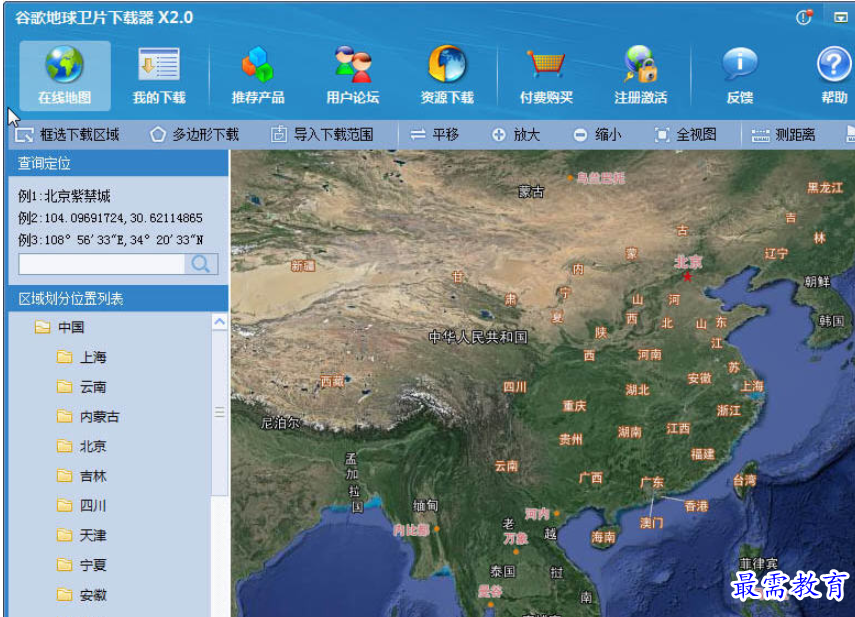
Task: Click the 香港 label on the map
Action: (x=696, y=506)
